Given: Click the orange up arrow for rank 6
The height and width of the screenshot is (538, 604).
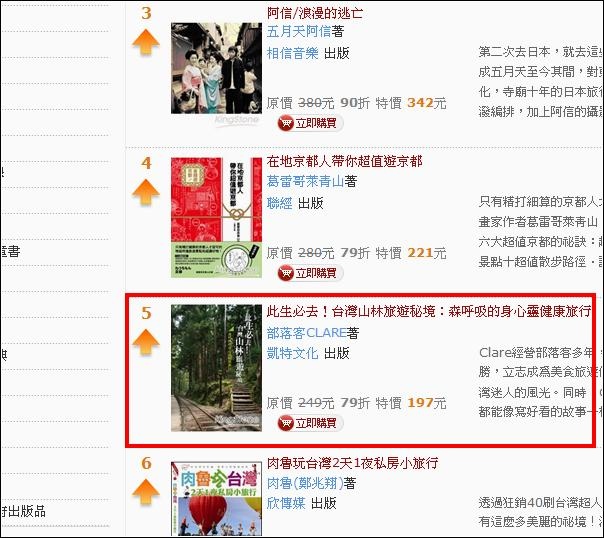Looking at the screenshot, I should [x=146, y=492].
